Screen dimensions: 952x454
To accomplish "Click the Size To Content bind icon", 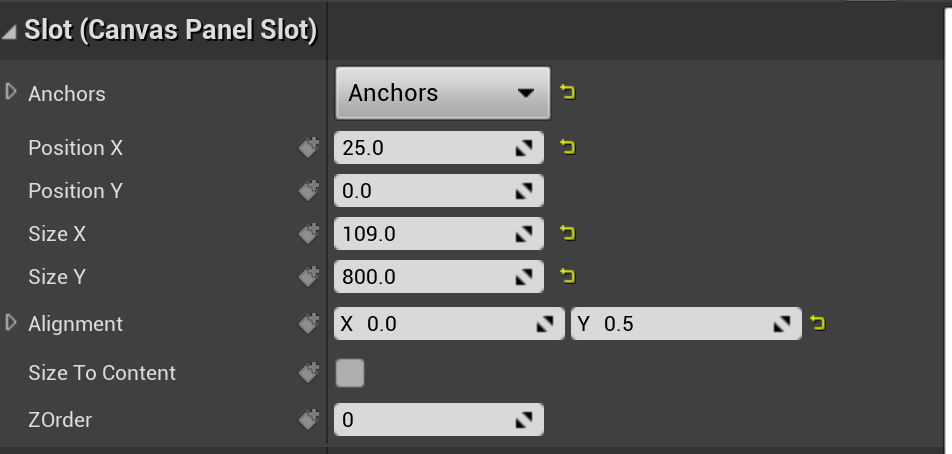I will tap(308, 373).
